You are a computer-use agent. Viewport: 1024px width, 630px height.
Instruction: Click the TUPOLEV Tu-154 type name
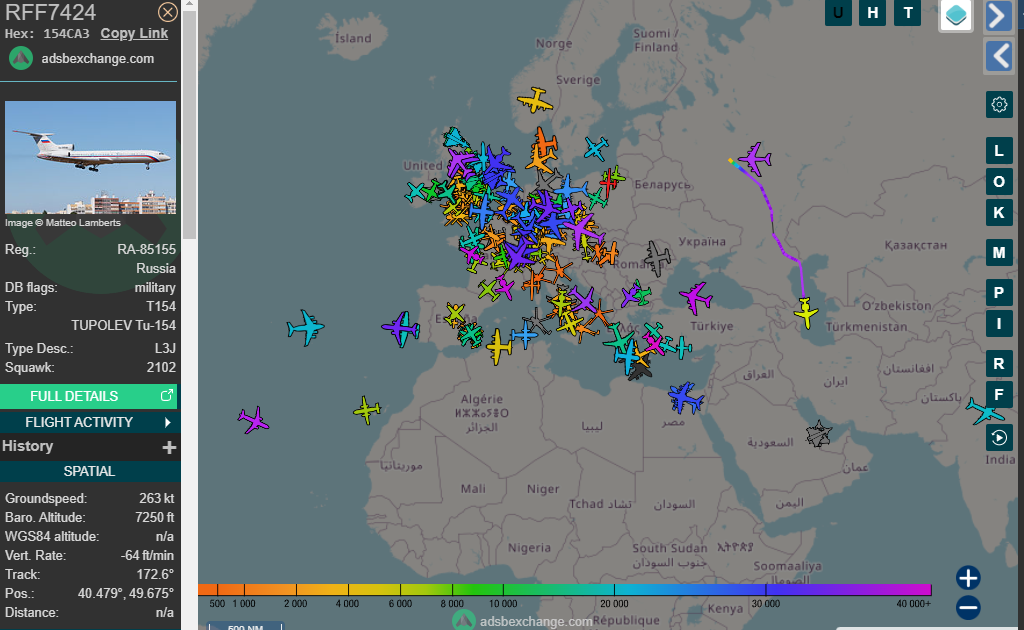tap(123, 325)
